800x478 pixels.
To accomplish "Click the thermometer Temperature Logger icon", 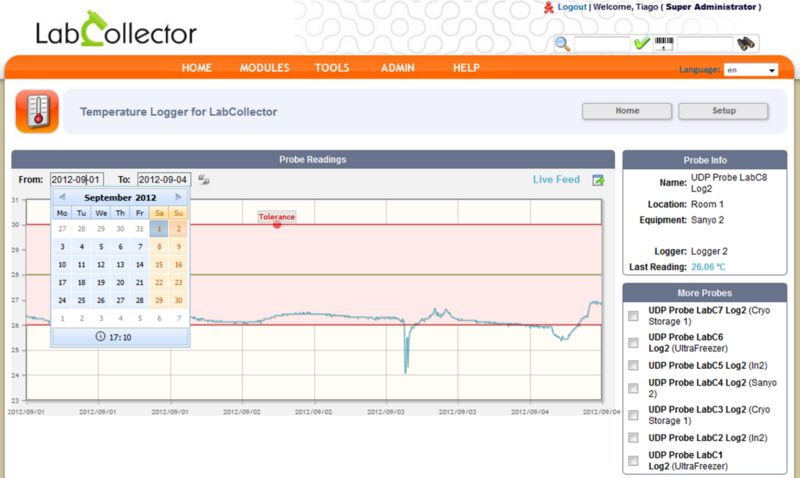I will coord(37,111).
